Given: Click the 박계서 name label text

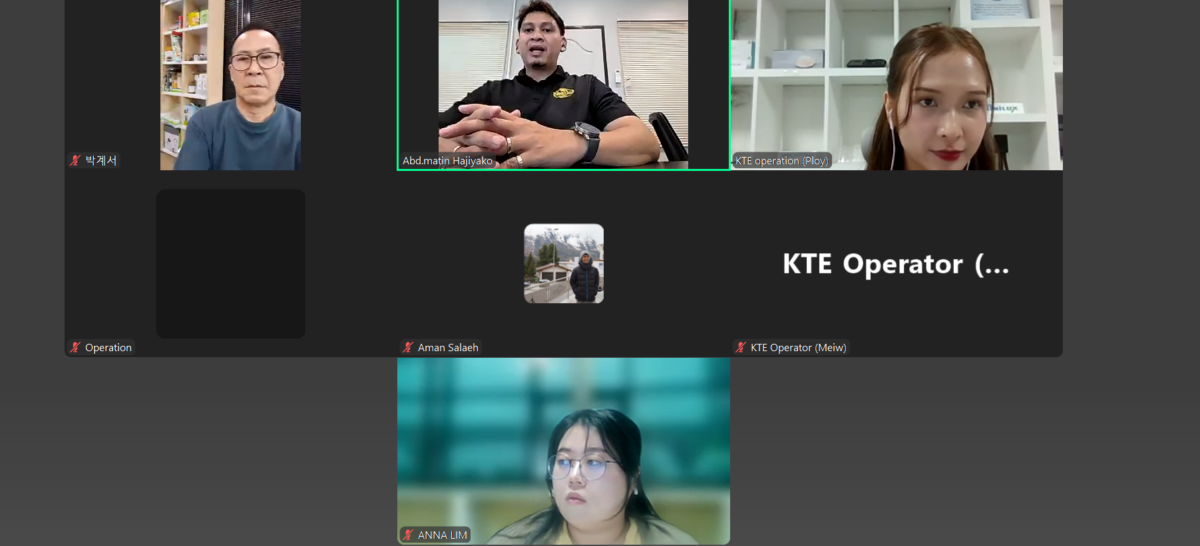Looking at the screenshot, I should pos(101,161).
